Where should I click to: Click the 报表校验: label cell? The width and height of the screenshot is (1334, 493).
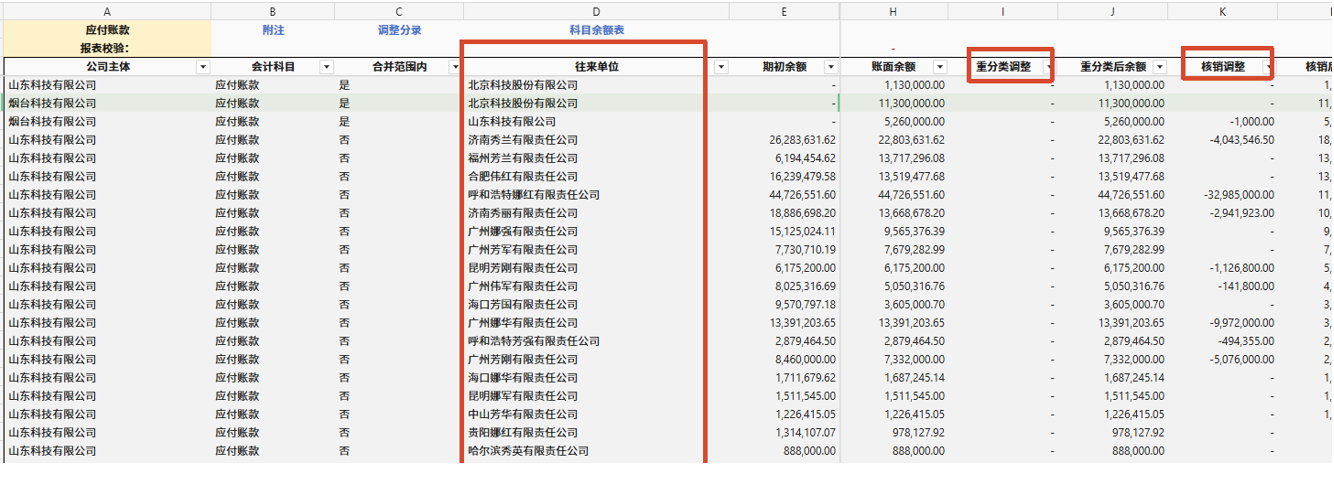click(x=106, y=48)
